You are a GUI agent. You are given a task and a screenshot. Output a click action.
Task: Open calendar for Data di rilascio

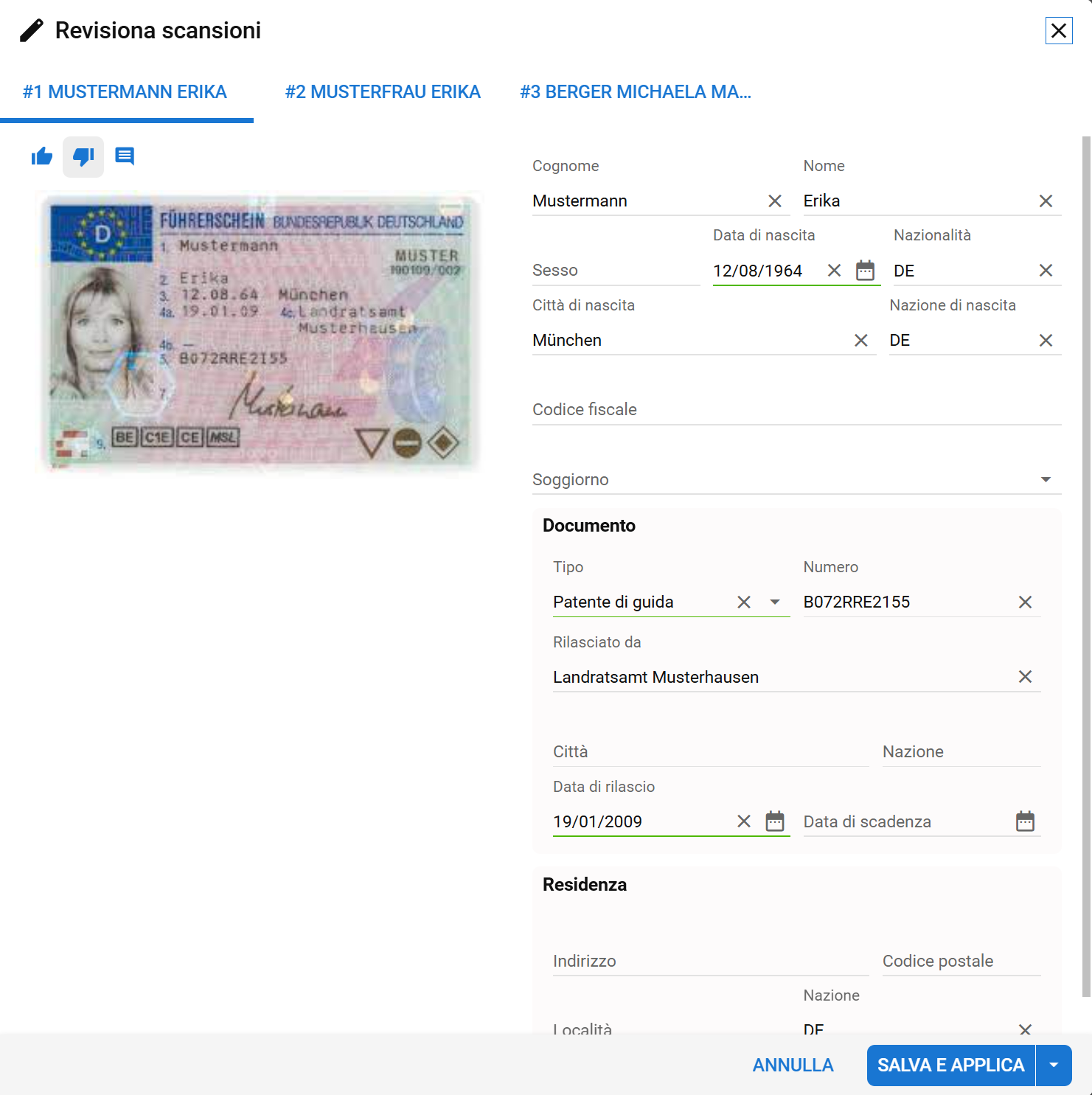click(x=775, y=821)
